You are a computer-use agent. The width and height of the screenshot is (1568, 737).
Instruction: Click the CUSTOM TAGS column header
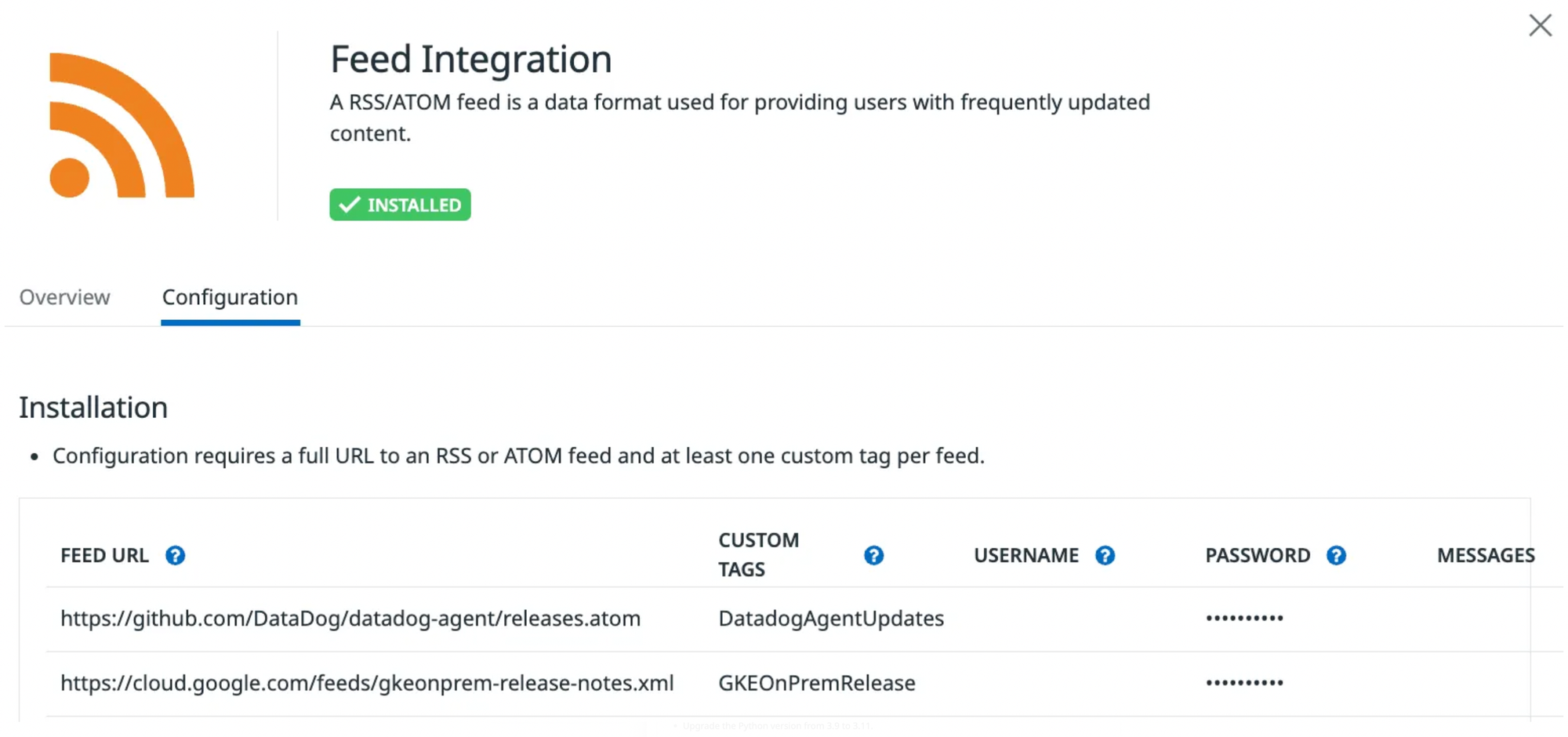tap(758, 554)
